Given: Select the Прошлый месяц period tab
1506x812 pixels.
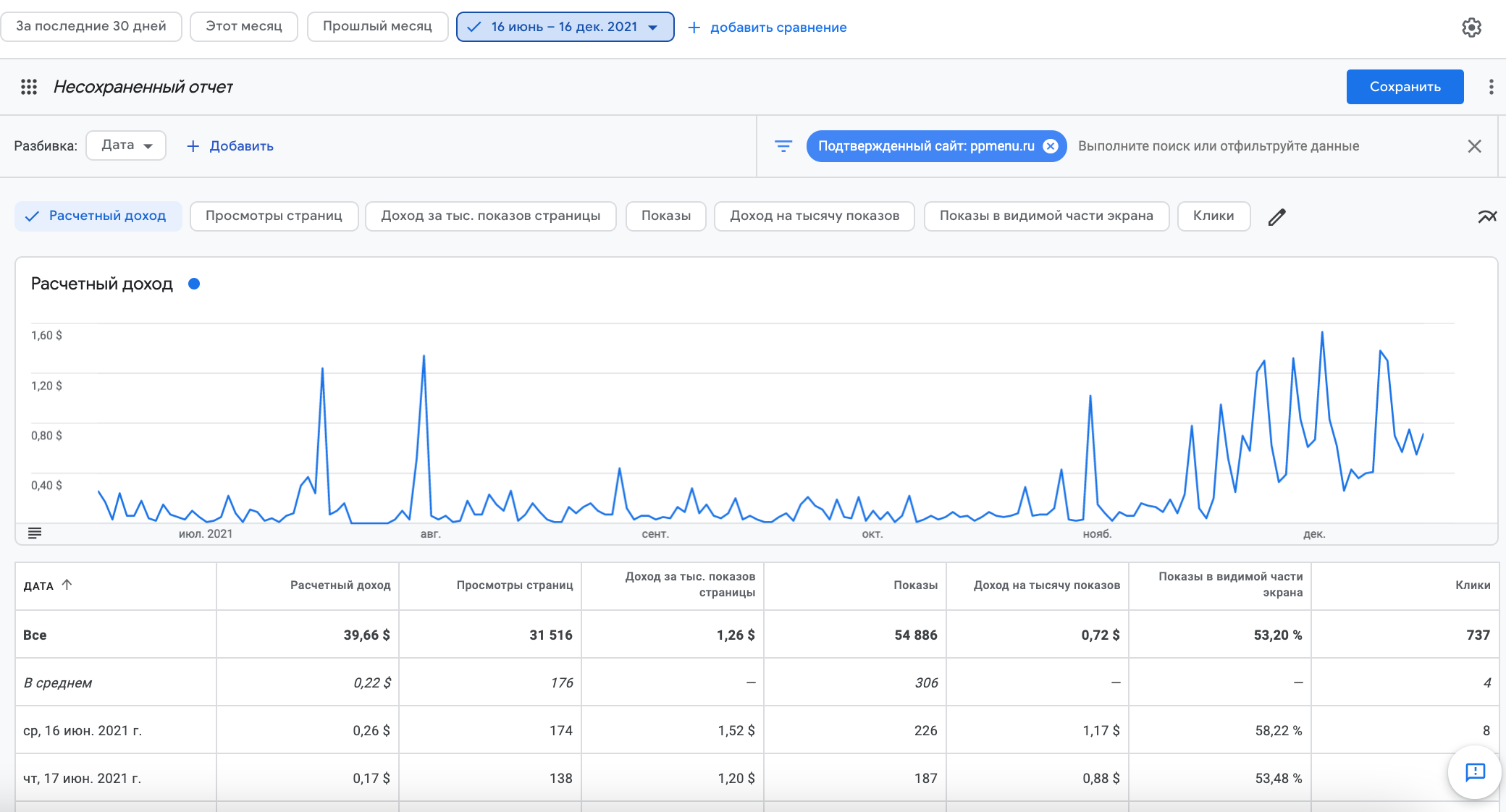Looking at the screenshot, I should pos(377,27).
